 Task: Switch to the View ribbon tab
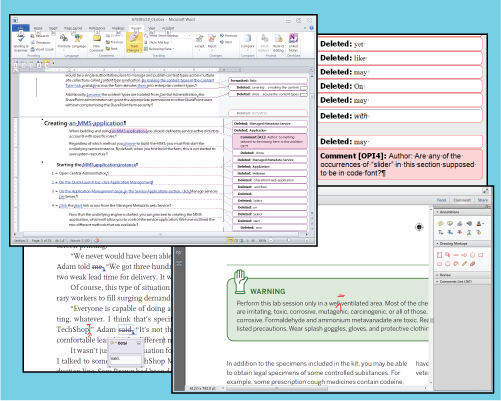pos(152,28)
